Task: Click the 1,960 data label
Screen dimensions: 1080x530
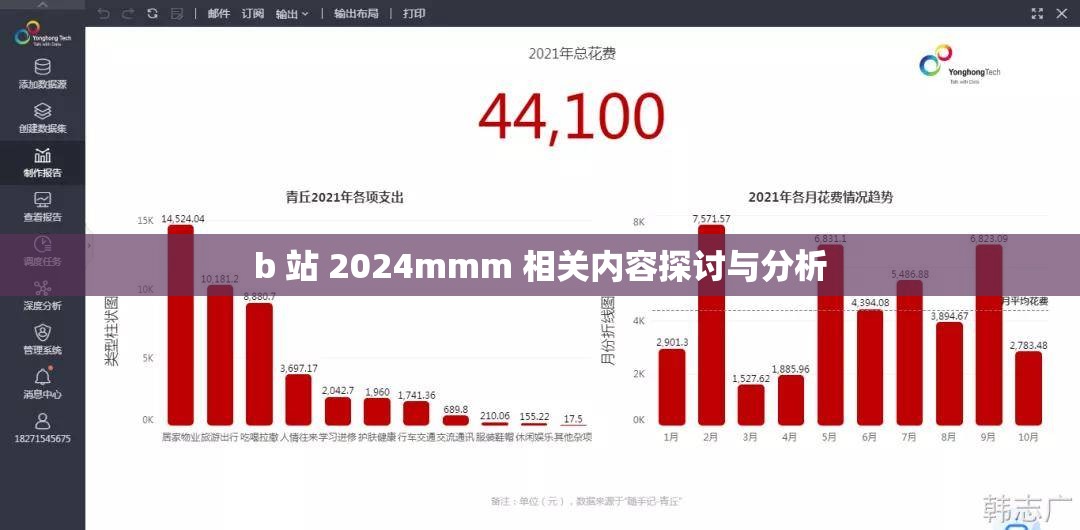Action: pos(377,392)
